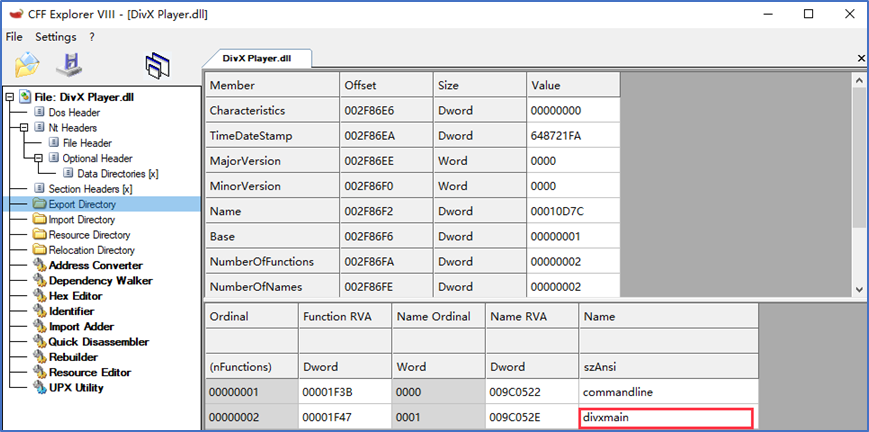The width and height of the screenshot is (869, 432).
Task: Open the Settings menu
Action: click(x=56, y=37)
